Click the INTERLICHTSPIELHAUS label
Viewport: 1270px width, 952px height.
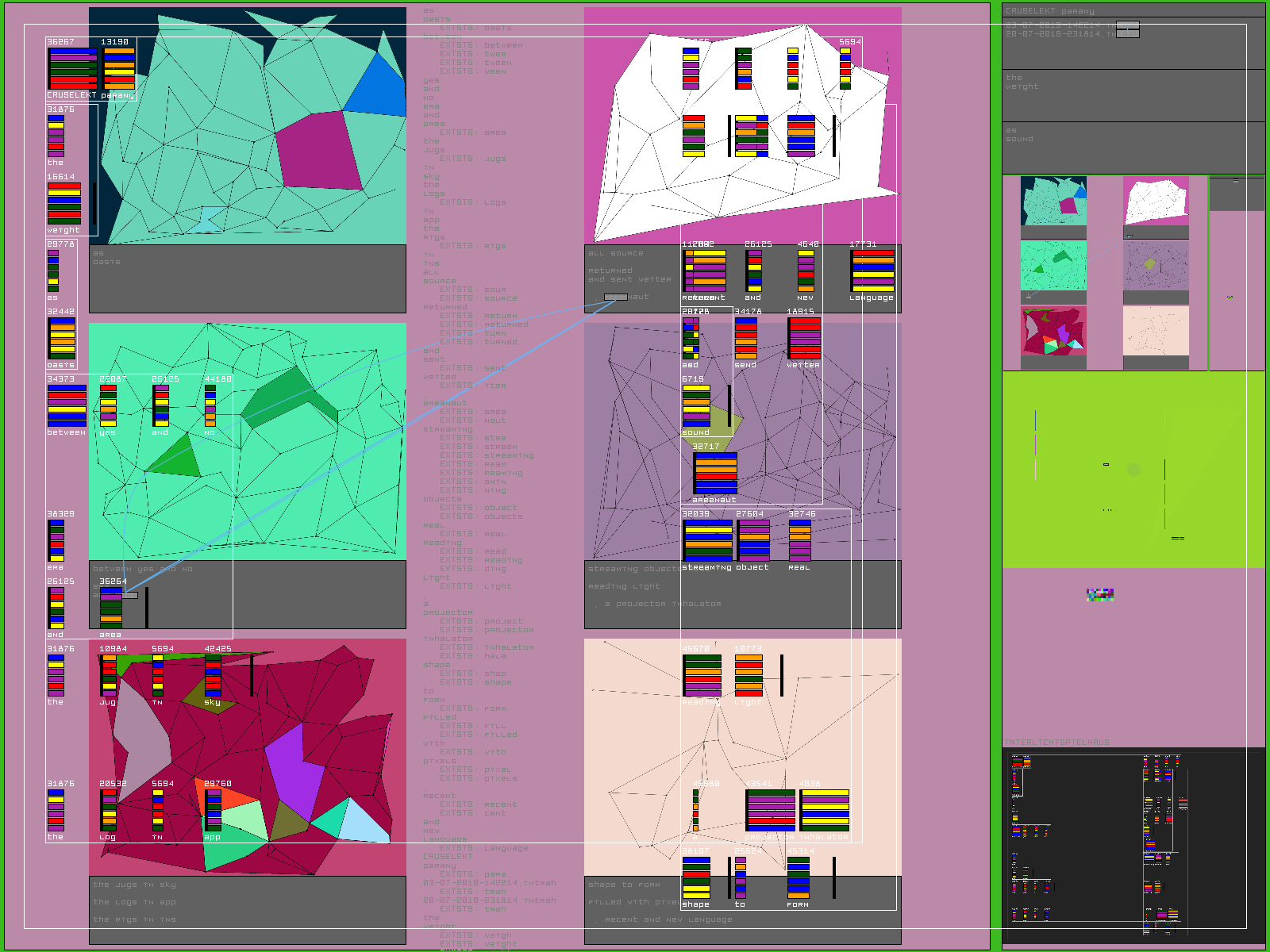(1057, 743)
